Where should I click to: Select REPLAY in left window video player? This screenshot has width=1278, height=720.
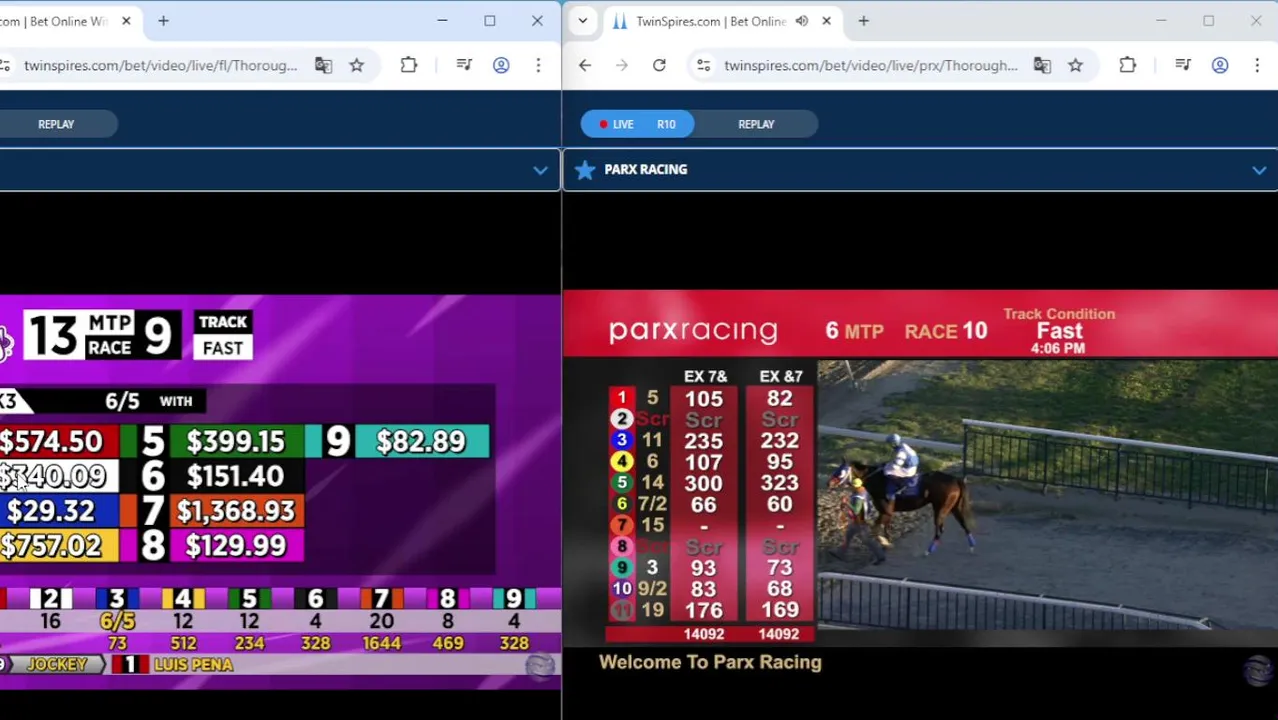coord(56,124)
